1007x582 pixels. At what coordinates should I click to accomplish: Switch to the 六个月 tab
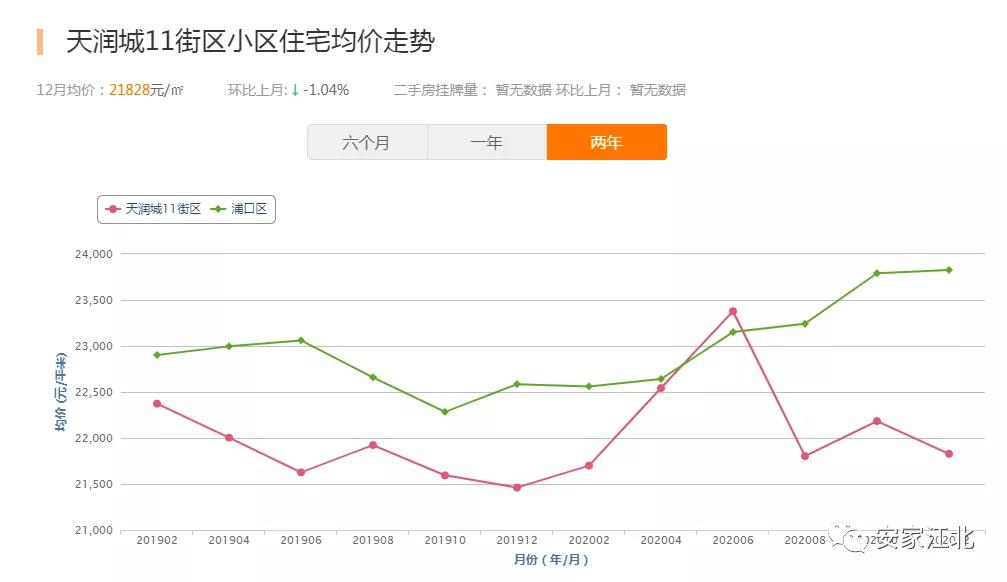click(x=367, y=142)
